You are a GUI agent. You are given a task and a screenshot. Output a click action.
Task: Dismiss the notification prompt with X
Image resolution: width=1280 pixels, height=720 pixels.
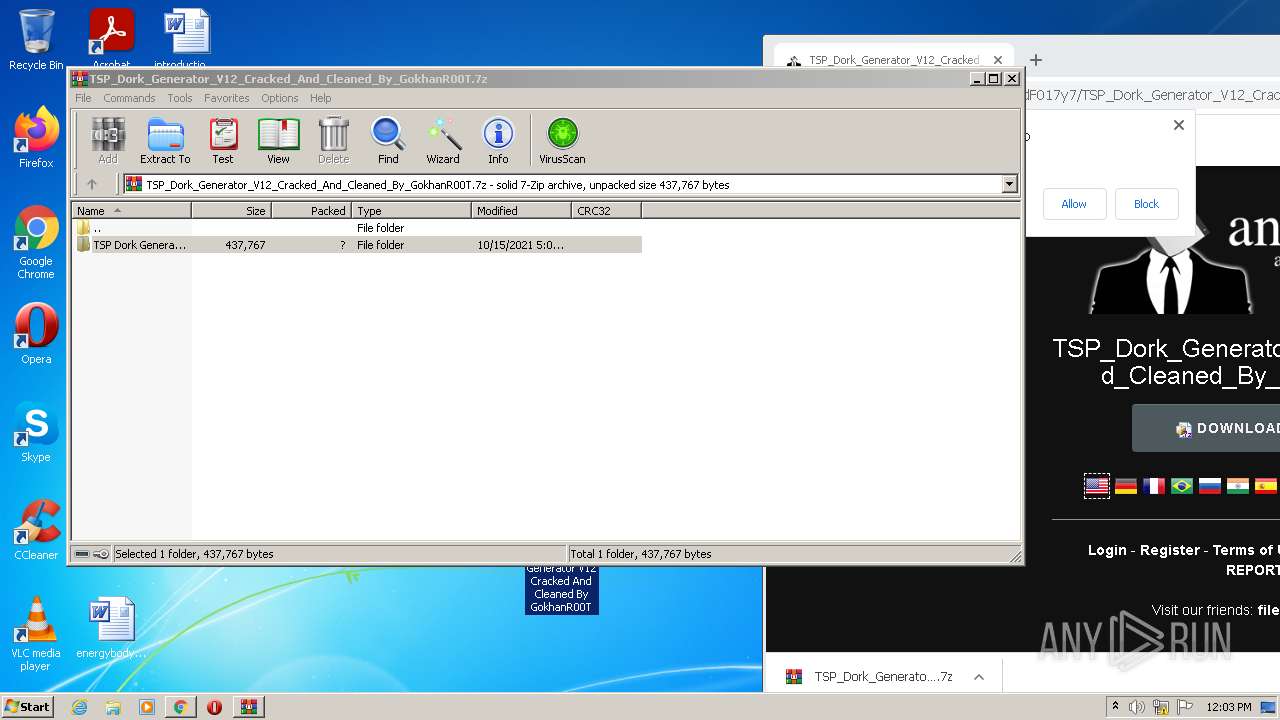(1179, 125)
